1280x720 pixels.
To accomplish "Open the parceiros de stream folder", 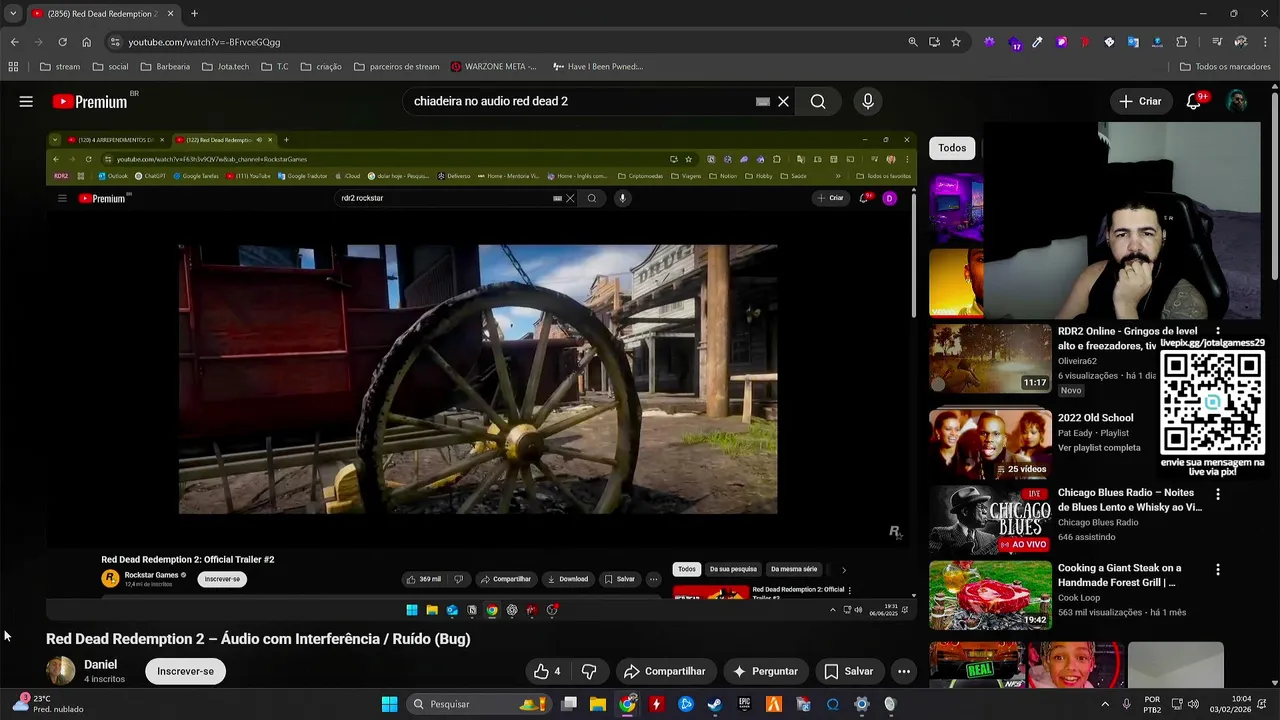I will coord(396,67).
